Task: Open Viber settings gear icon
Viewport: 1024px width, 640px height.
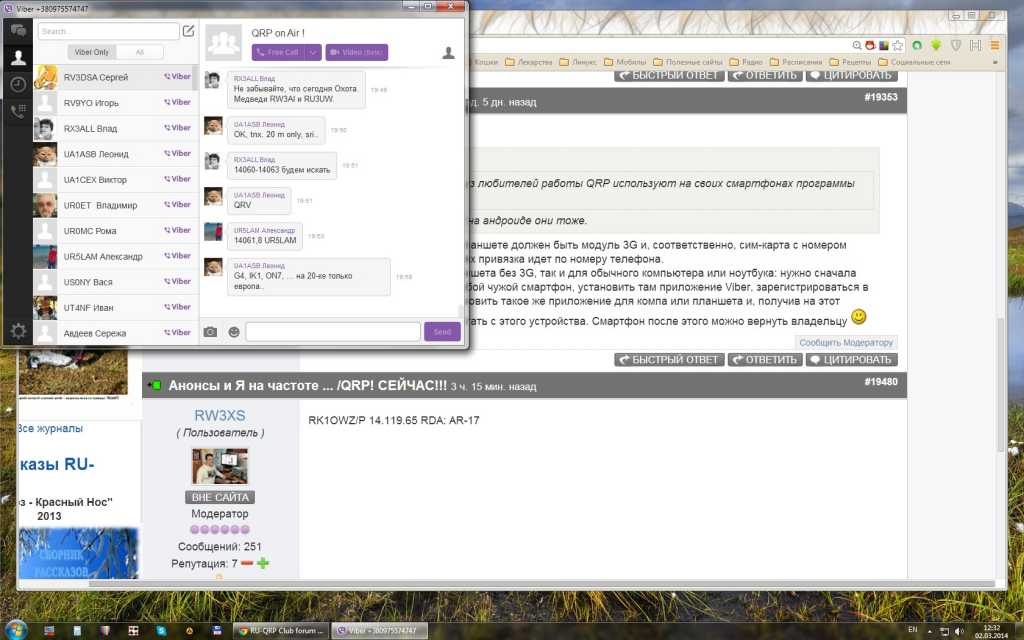Action: pos(18,331)
